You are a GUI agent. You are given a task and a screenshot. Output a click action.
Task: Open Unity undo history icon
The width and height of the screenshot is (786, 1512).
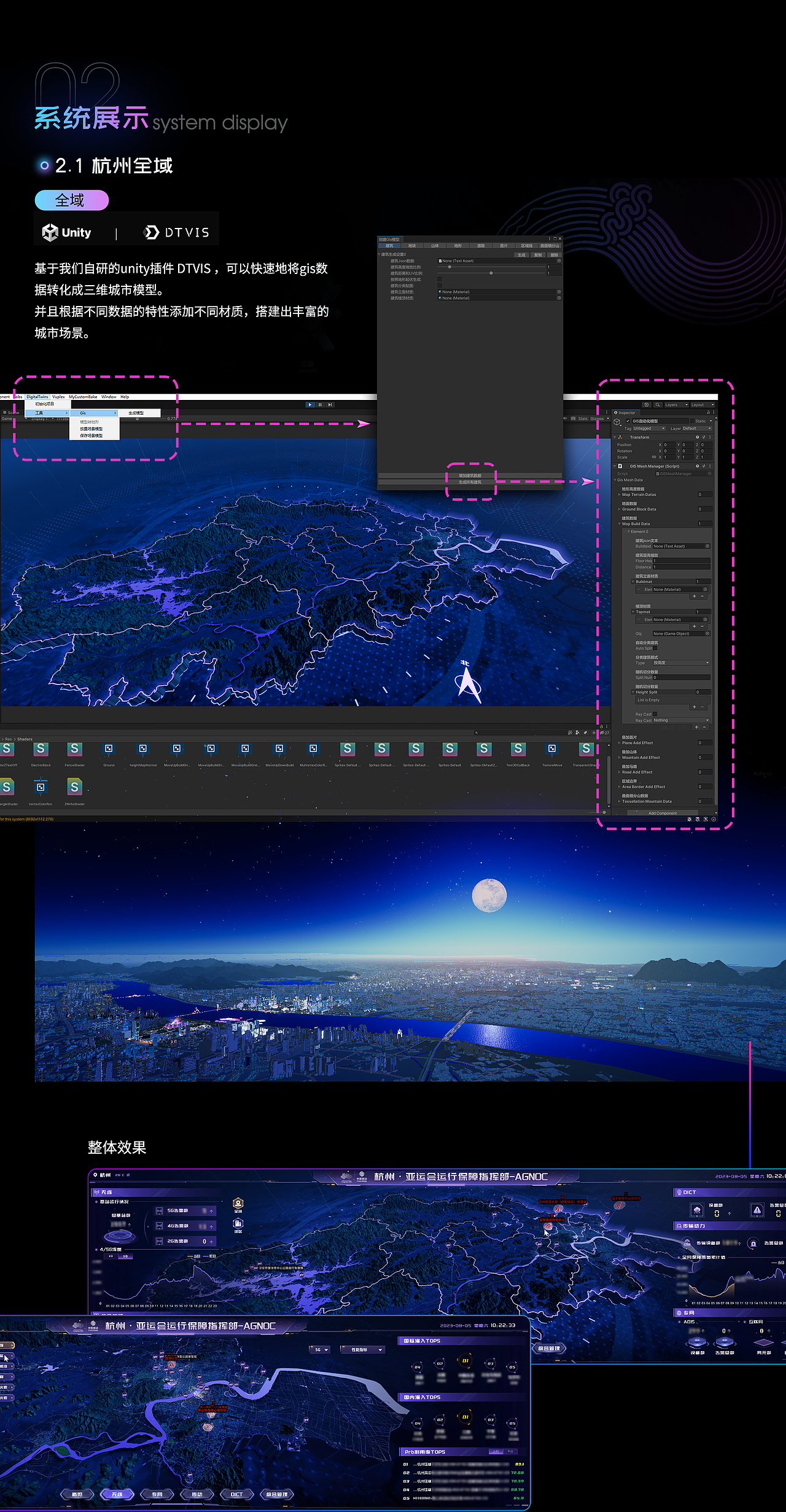coord(647,405)
